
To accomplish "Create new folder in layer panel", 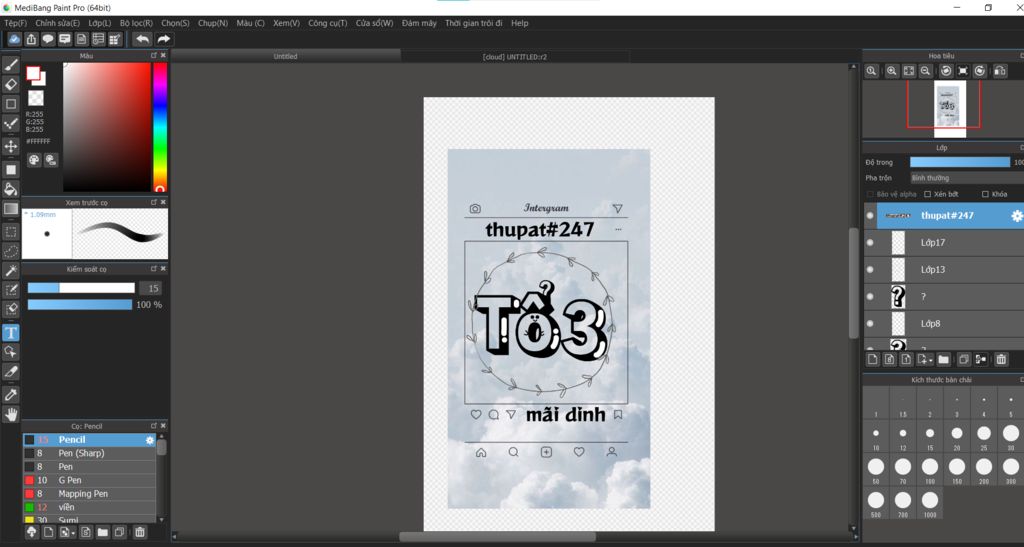I will 943,360.
